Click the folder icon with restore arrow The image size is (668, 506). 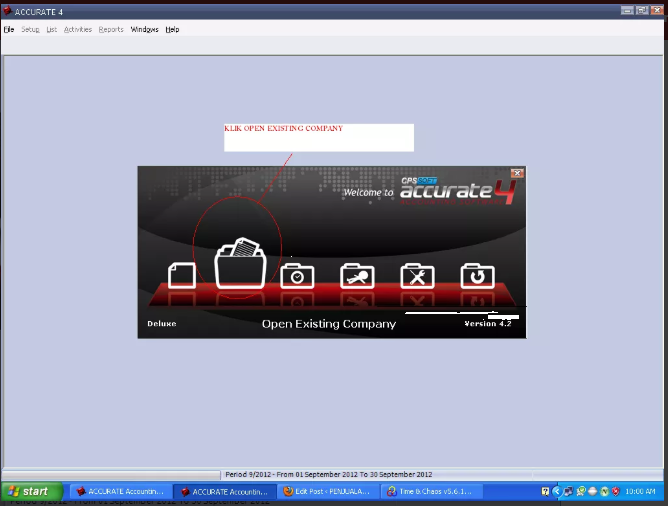coord(477,276)
